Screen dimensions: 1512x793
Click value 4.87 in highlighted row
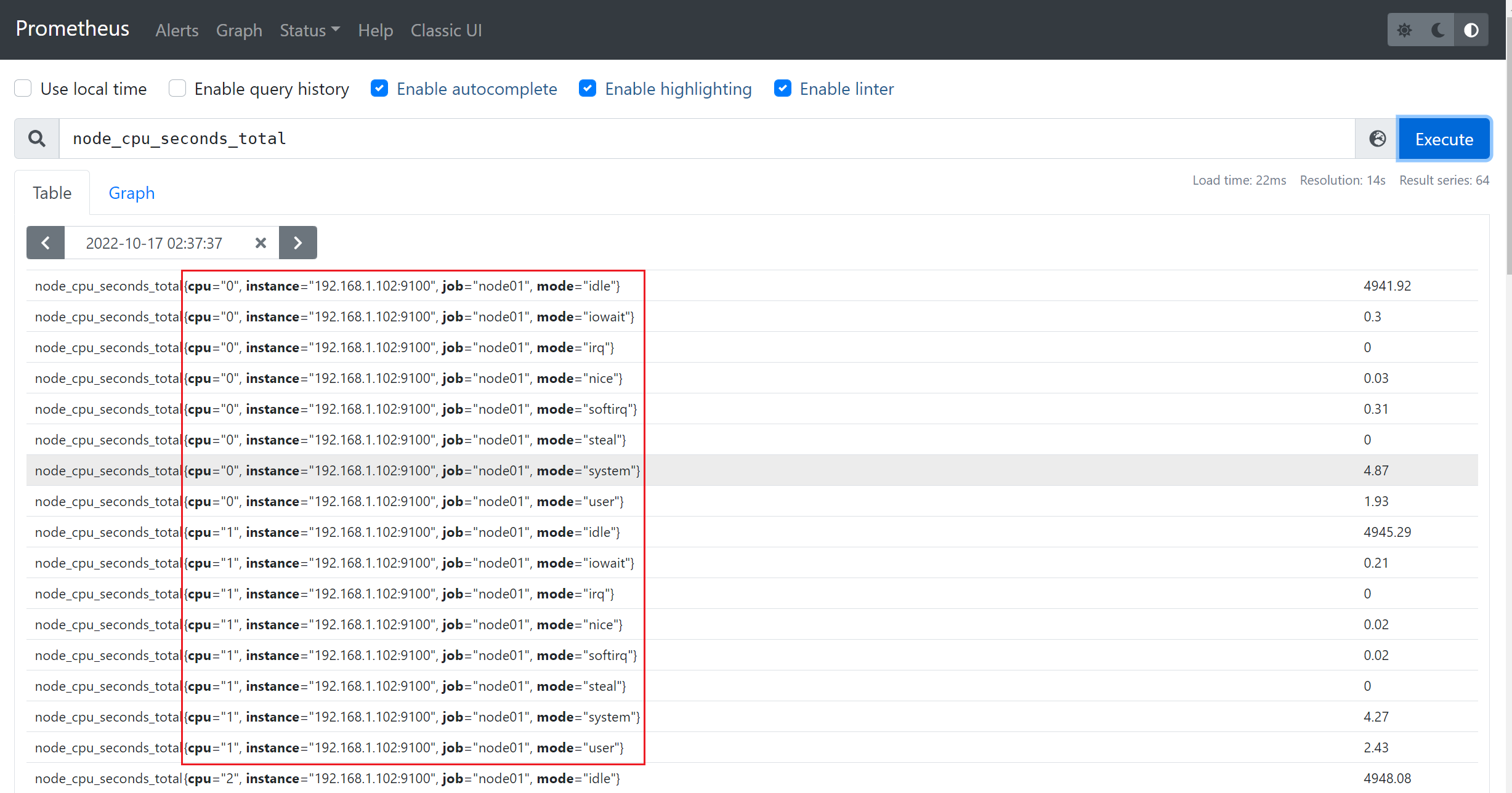tap(1376, 470)
